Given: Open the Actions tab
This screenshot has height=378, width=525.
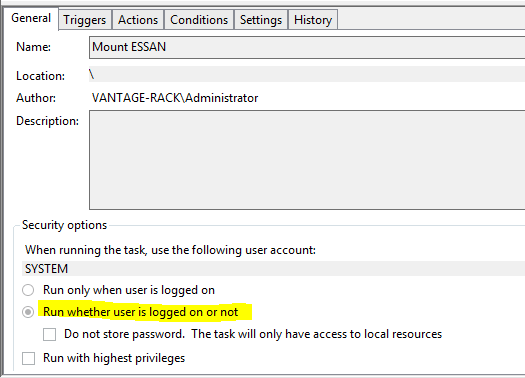Looking at the screenshot, I should (138, 20).
